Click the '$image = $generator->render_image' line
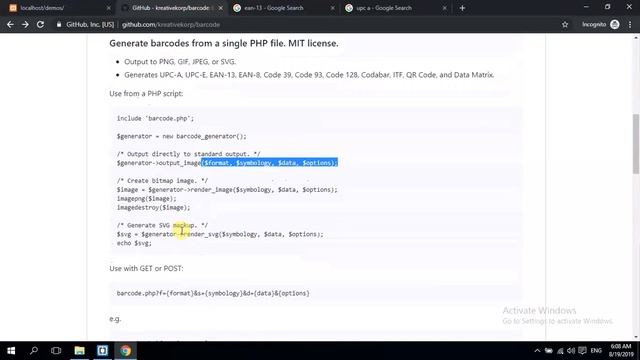Screen dimensions: 640x360 point(227,190)
